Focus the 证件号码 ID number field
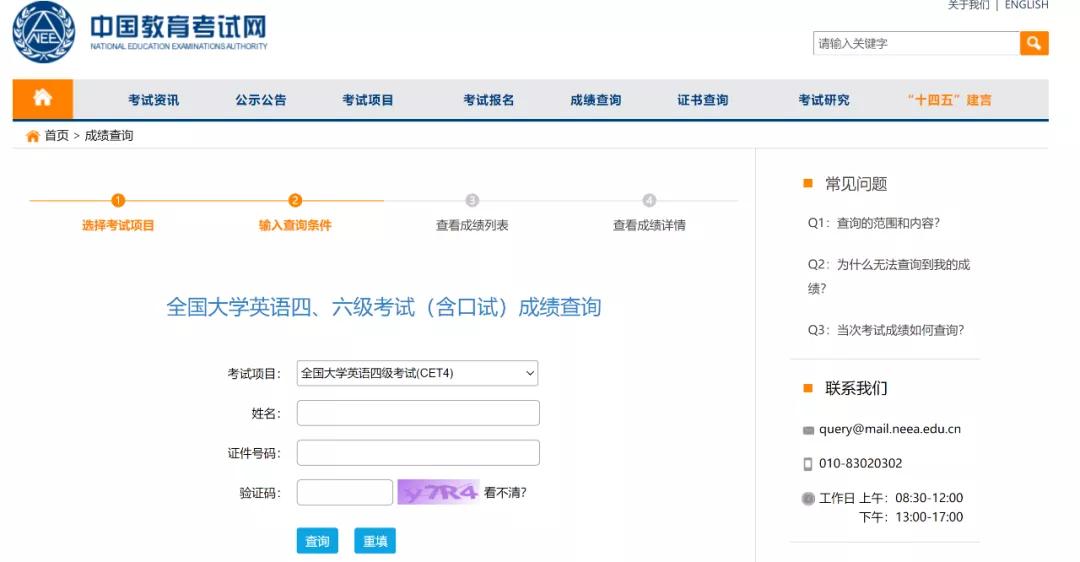Viewport: 1080px width, 562px height. click(x=418, y=452)
